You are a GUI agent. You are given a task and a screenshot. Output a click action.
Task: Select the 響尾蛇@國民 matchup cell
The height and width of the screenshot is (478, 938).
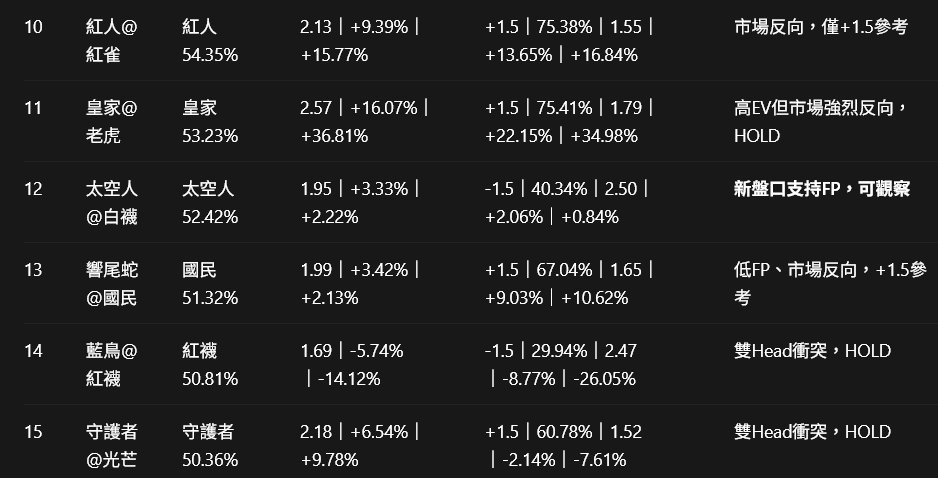tap(111, 284)
